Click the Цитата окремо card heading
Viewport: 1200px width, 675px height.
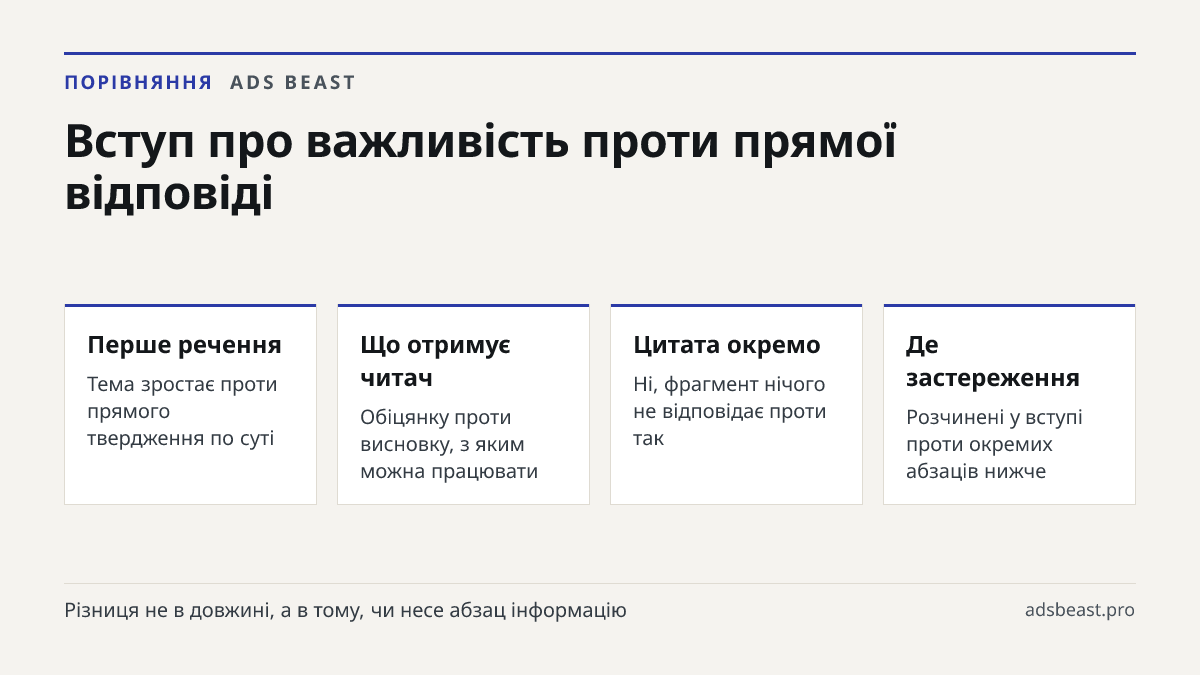tap(727, 345)
